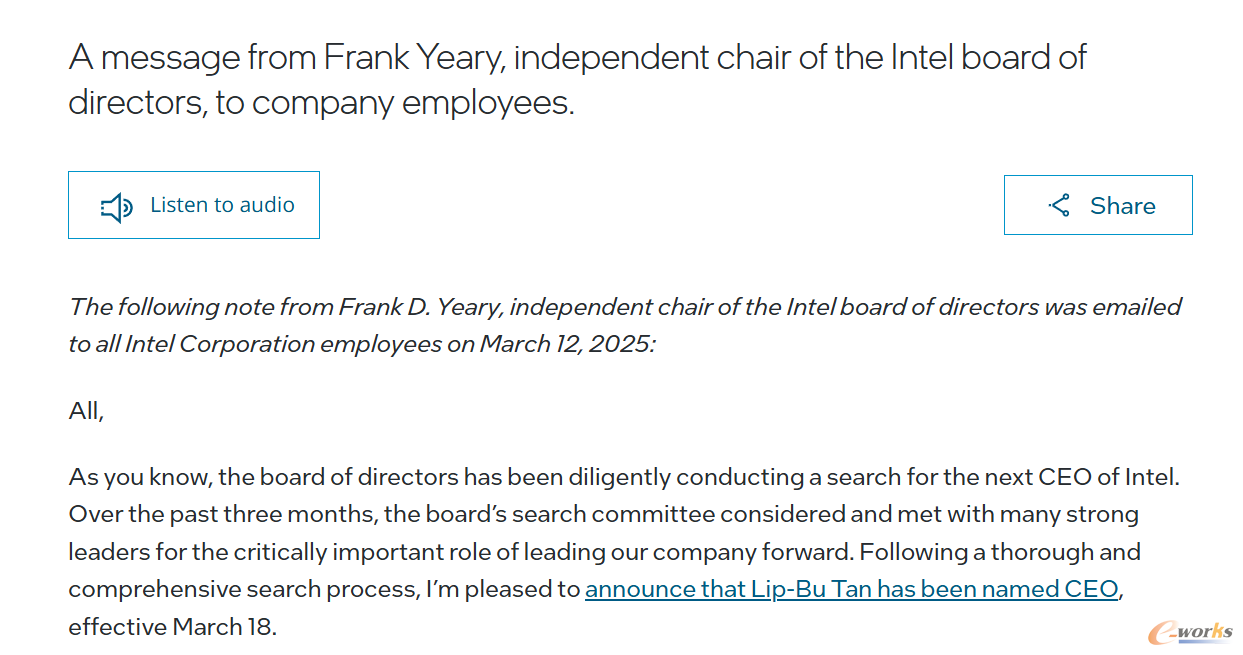Play the article via Listen to audio label
The height and width of the screenshot is (655, 1243).
[222, 205]
